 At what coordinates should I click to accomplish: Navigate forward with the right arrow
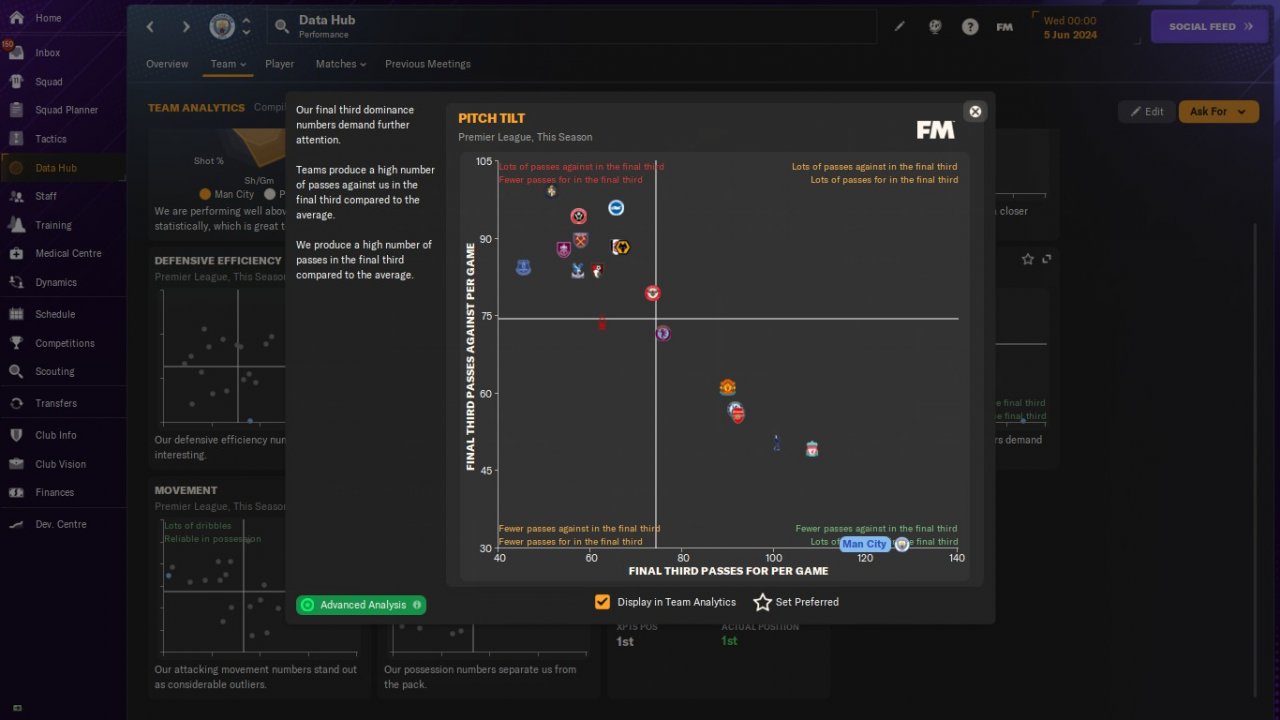(186, 27)
